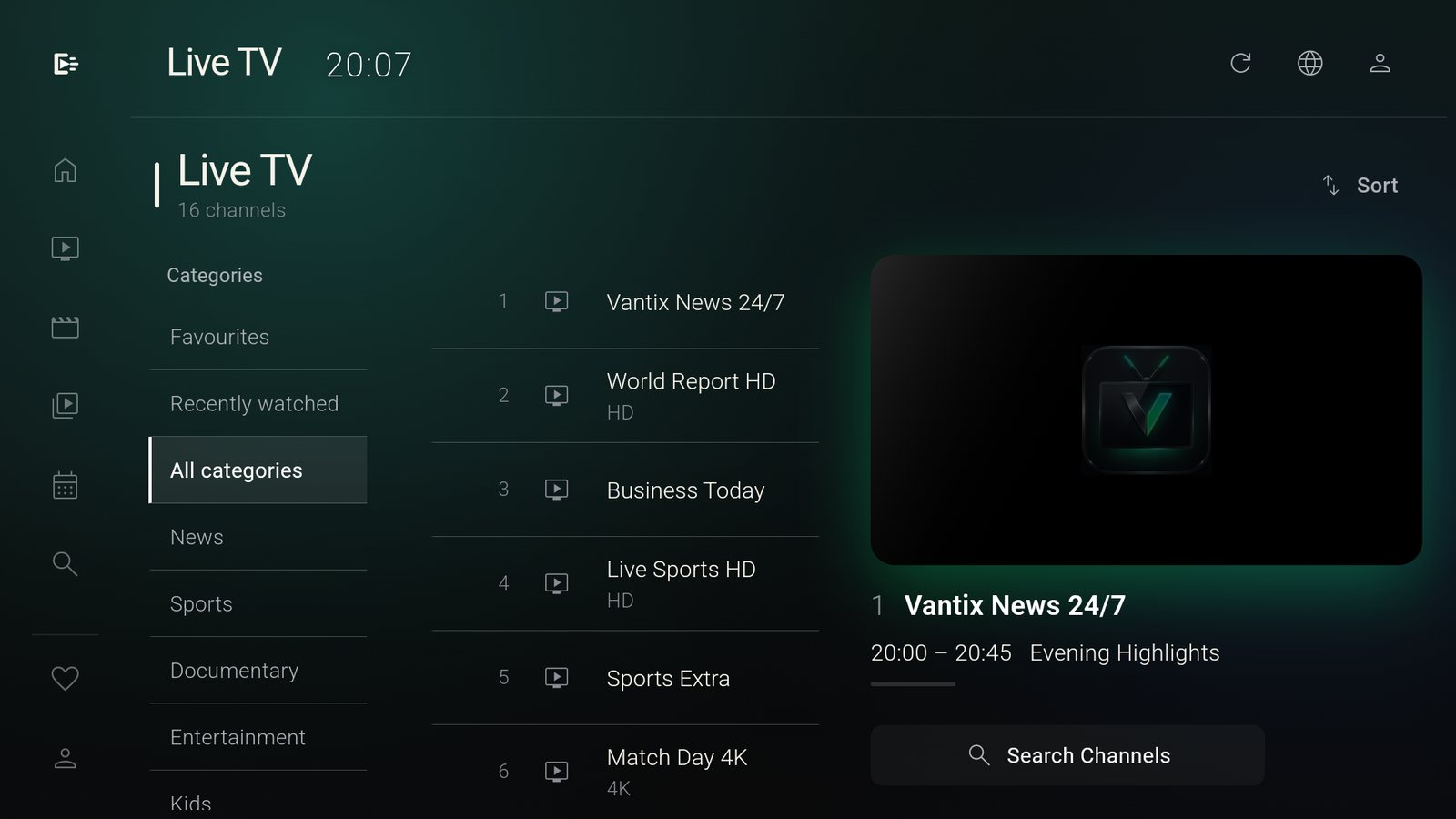Open Search magnifier in sidebar
The height and width of the screenshot is (819, 1456).
[65, 563]
